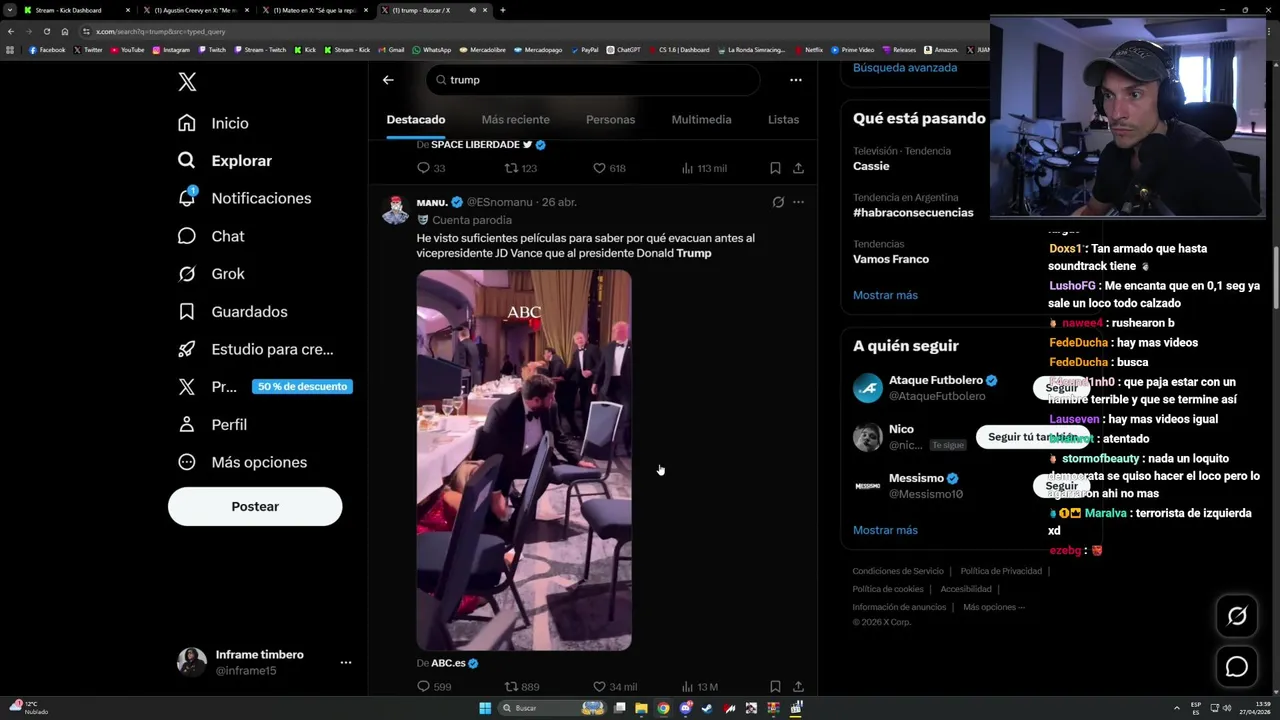Screen dimensions: 1280x720
Task: Open the floating messages button
Action: coord(1237,667)
